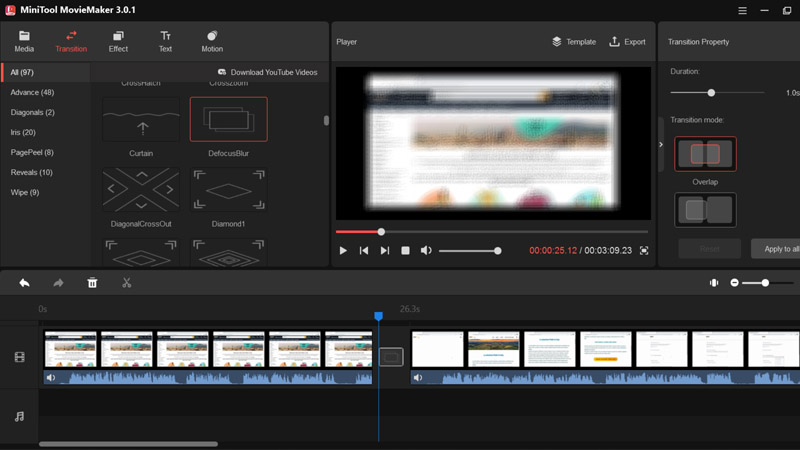This screenshot has width=800, height=450.
Task: Open the Media tab
Action: tap(24, 41)
